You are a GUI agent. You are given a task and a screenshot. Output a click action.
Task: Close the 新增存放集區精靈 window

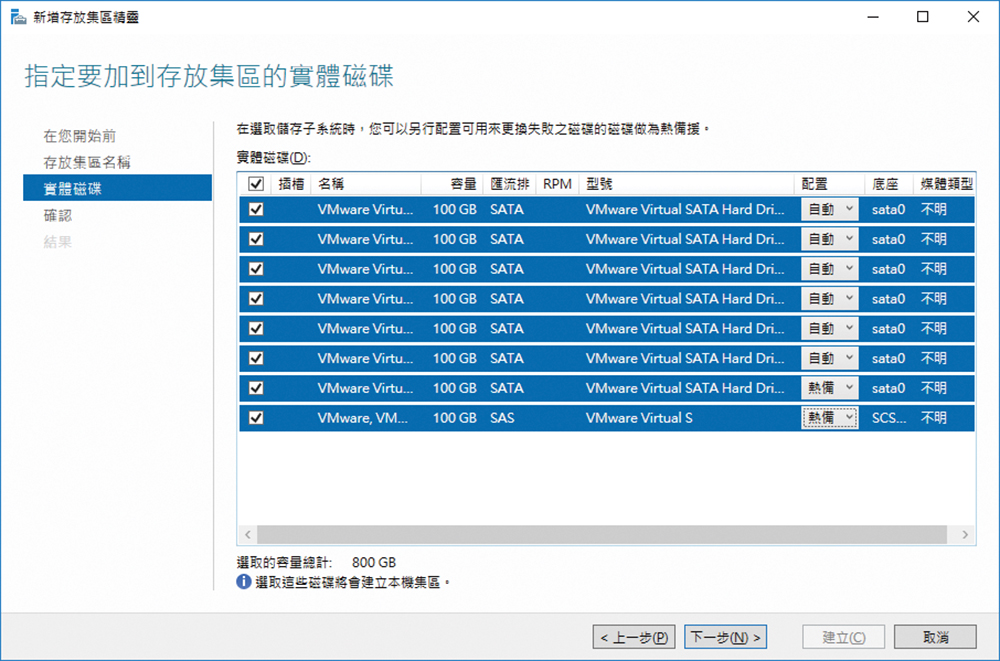[973, 17]
